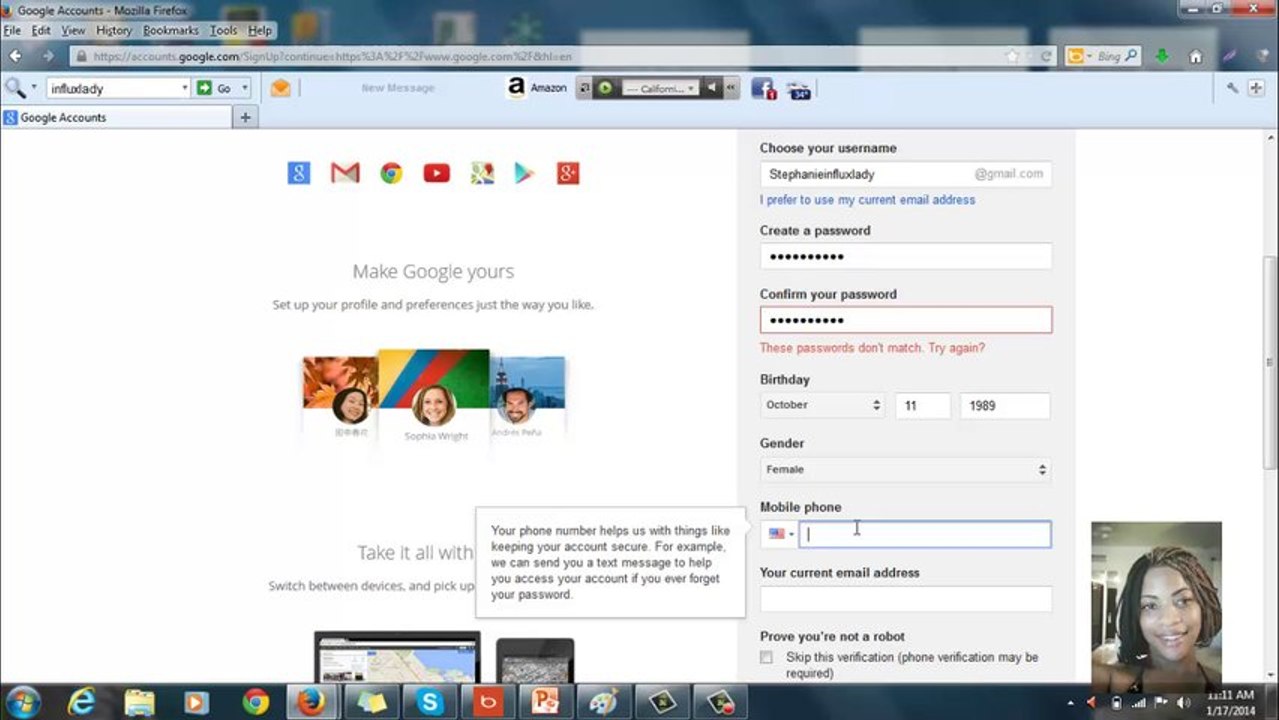Open a new tab with plus button
This screenshot has width=1279, height=720.
click(245, 117)
